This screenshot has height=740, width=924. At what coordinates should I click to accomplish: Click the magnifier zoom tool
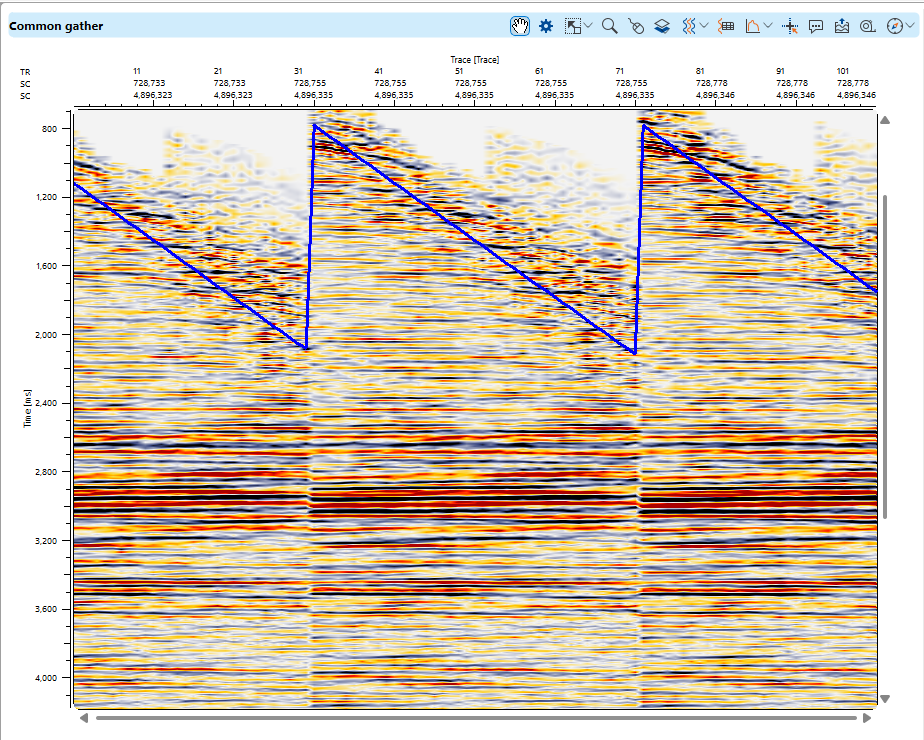tap(609, 26)
